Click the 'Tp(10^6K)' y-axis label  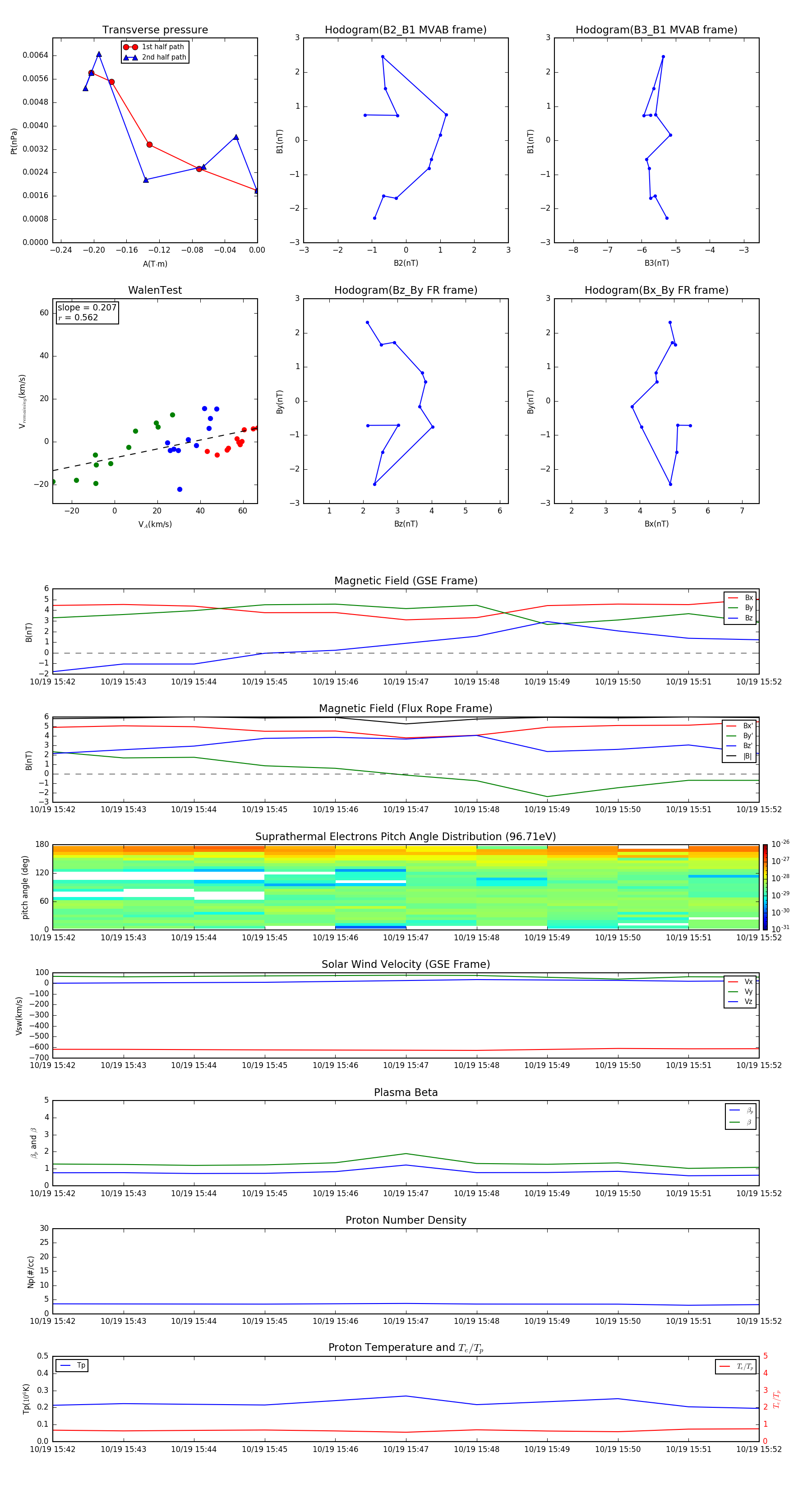[x=26, y=1399]
